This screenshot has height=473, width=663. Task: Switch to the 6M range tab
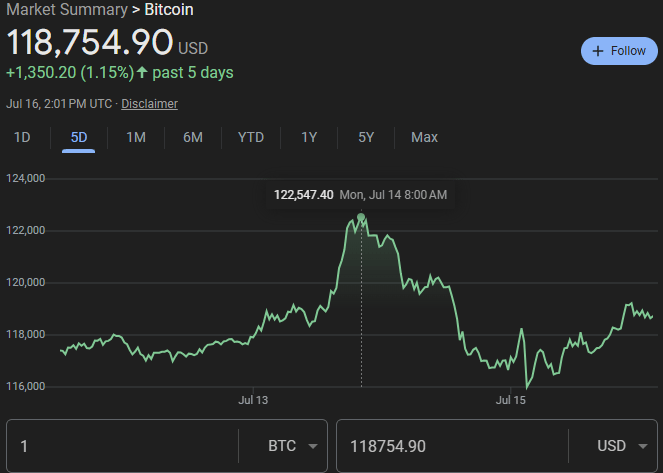point(193,137)
